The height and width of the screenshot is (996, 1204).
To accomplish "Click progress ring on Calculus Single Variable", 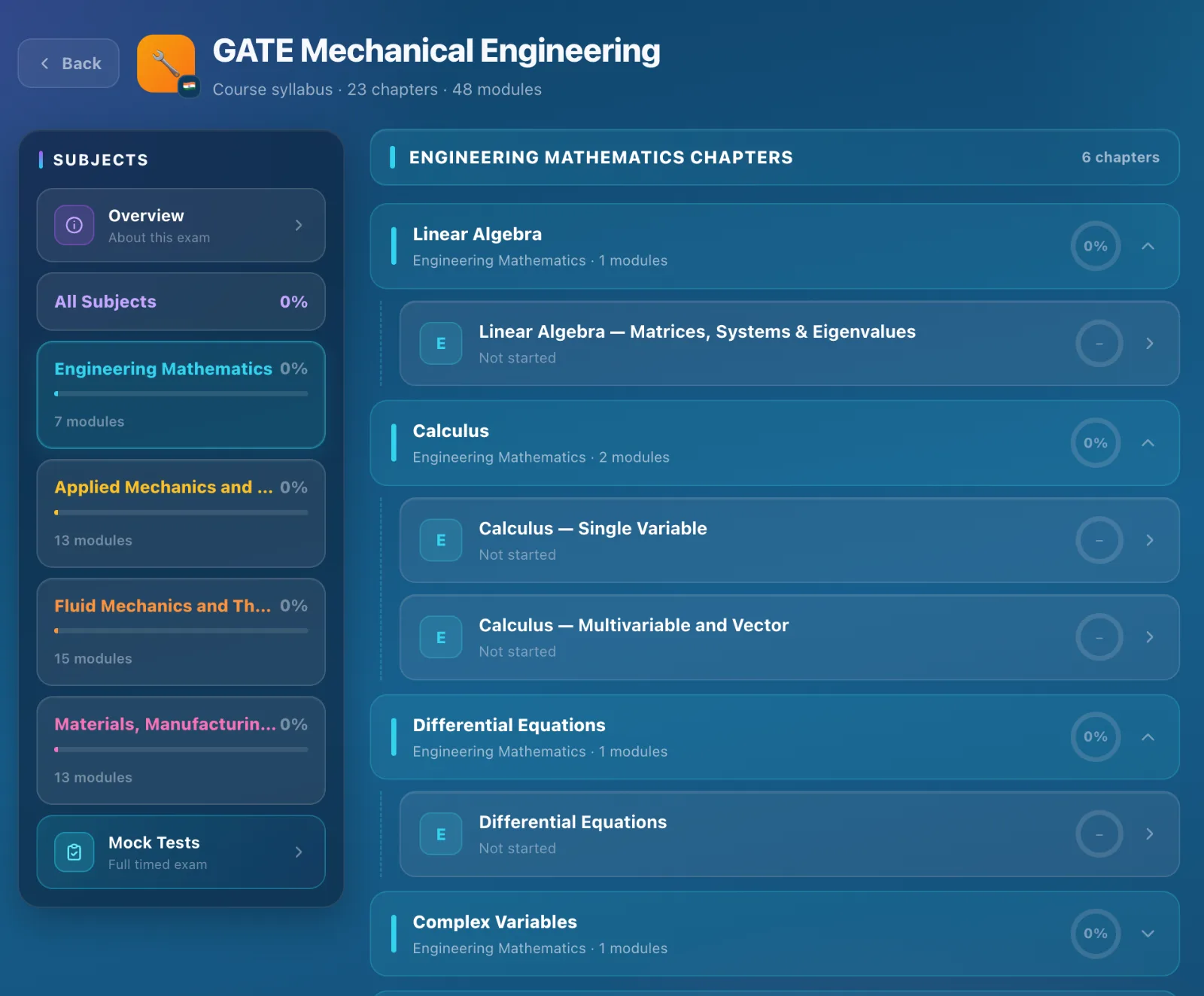I will (1099, 540).
